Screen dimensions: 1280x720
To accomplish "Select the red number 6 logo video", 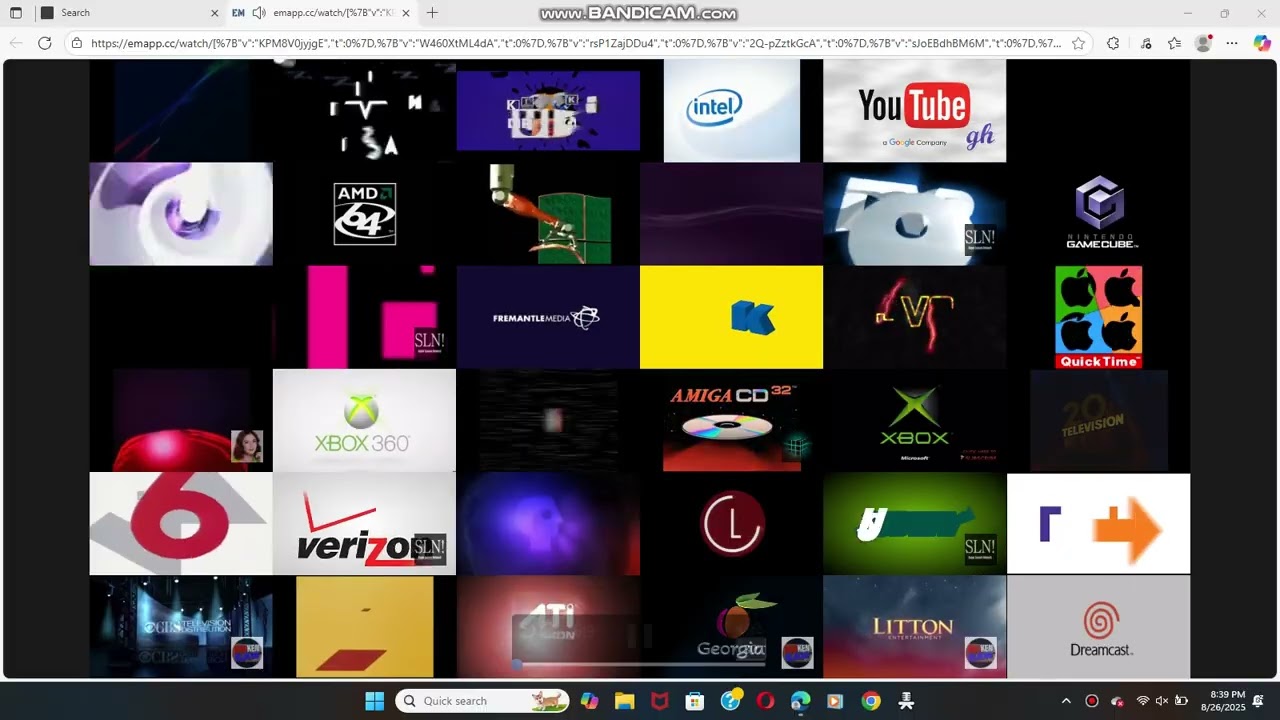I will tap(181, 524).
